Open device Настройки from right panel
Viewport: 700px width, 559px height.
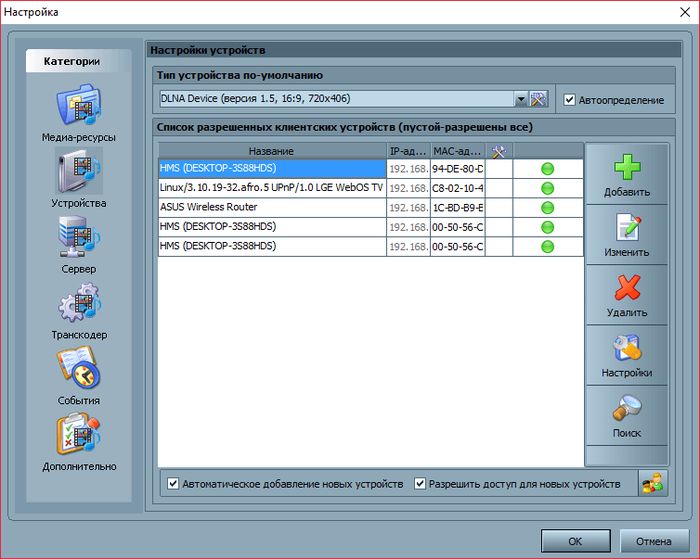click(x=626, y=353)
